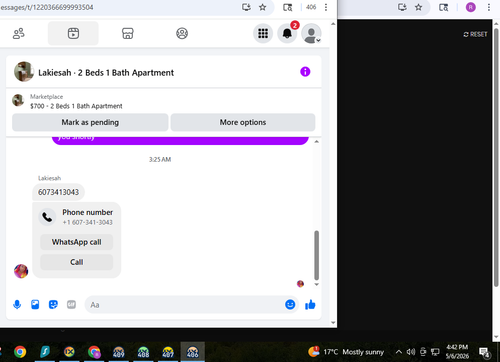Open R profile avatar in back window
Viewport: 500px width, 362px height.
[x=471, y=7]
